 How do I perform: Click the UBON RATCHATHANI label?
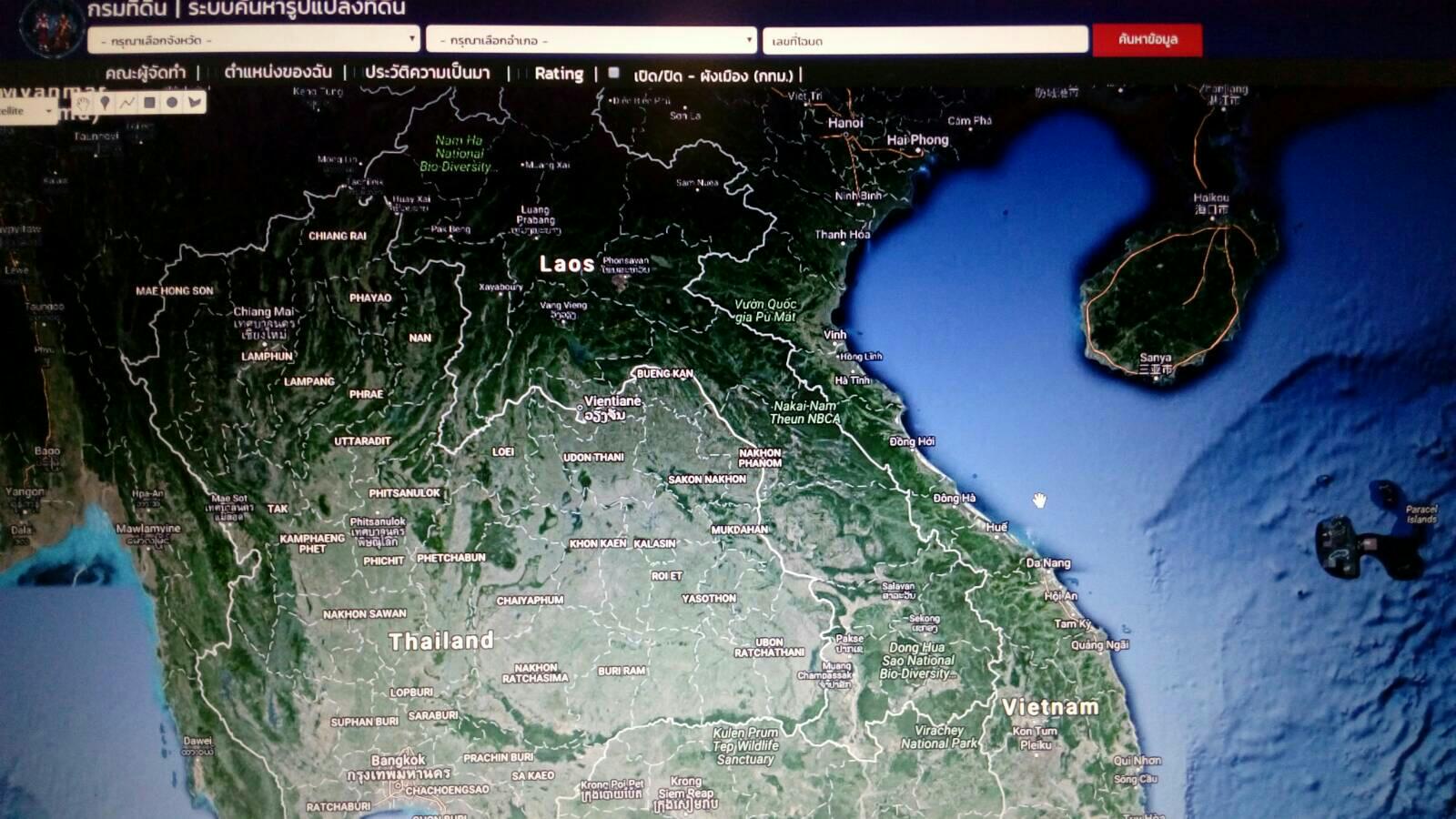pos(770,647)
